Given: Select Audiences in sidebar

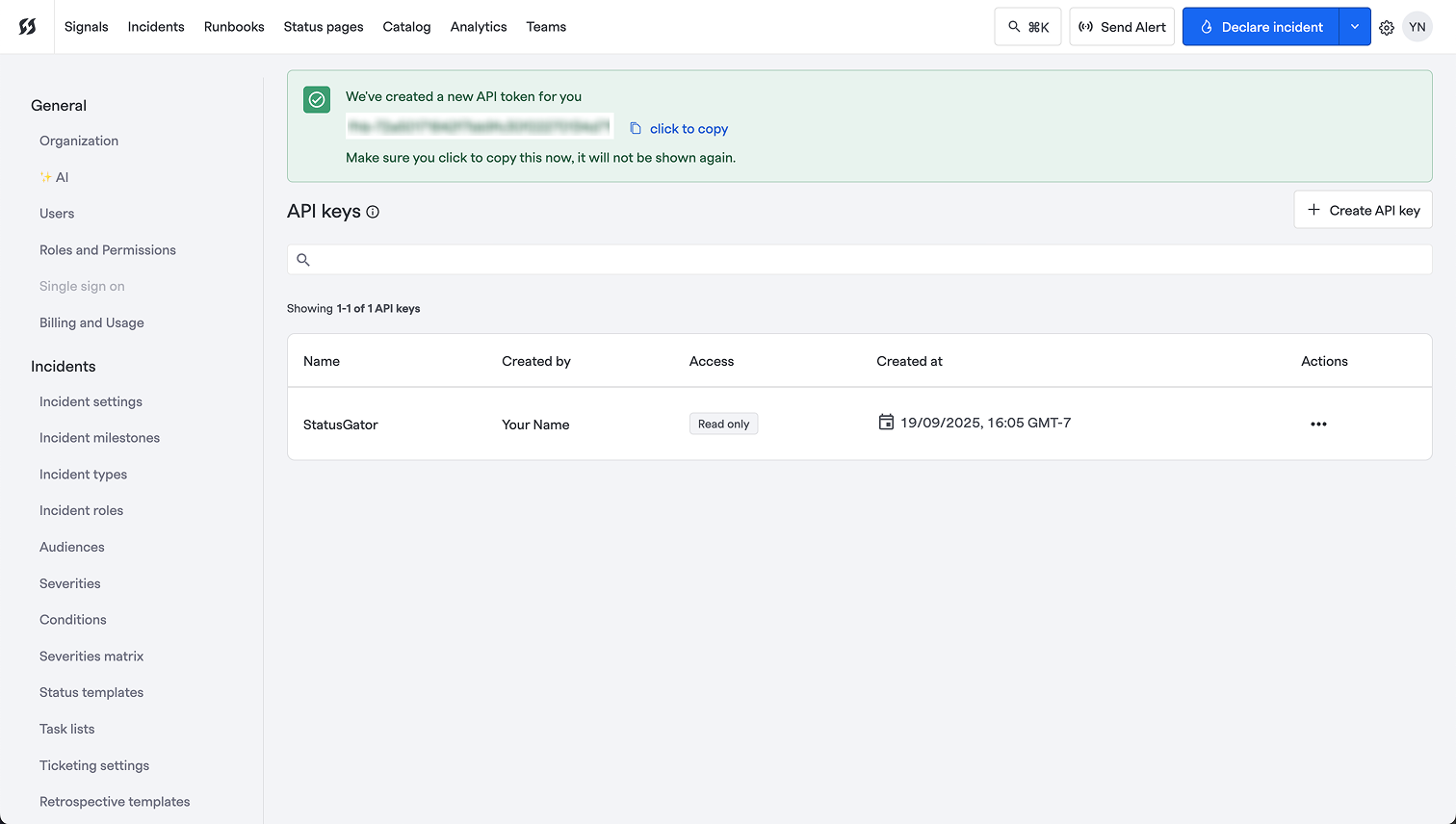Looking at the screenshot, I should coord(72,547).
